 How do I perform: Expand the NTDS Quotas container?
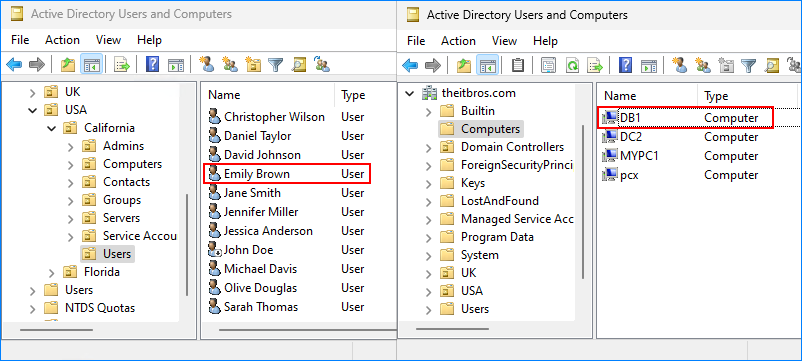click(x=33, y=308)
